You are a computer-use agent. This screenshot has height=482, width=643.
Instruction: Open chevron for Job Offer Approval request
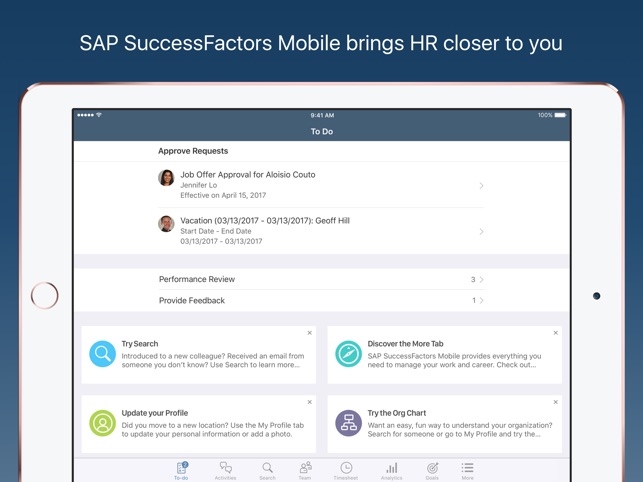tap(481, 186)
